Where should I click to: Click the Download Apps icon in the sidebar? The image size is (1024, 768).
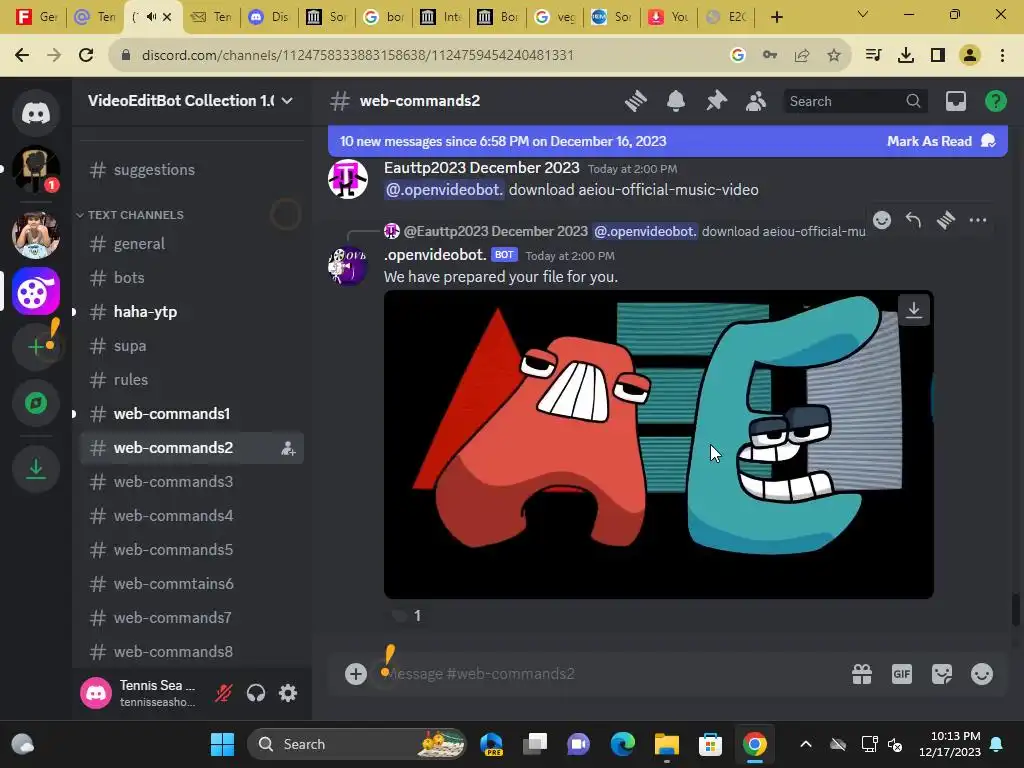click(x=36, y=468)
